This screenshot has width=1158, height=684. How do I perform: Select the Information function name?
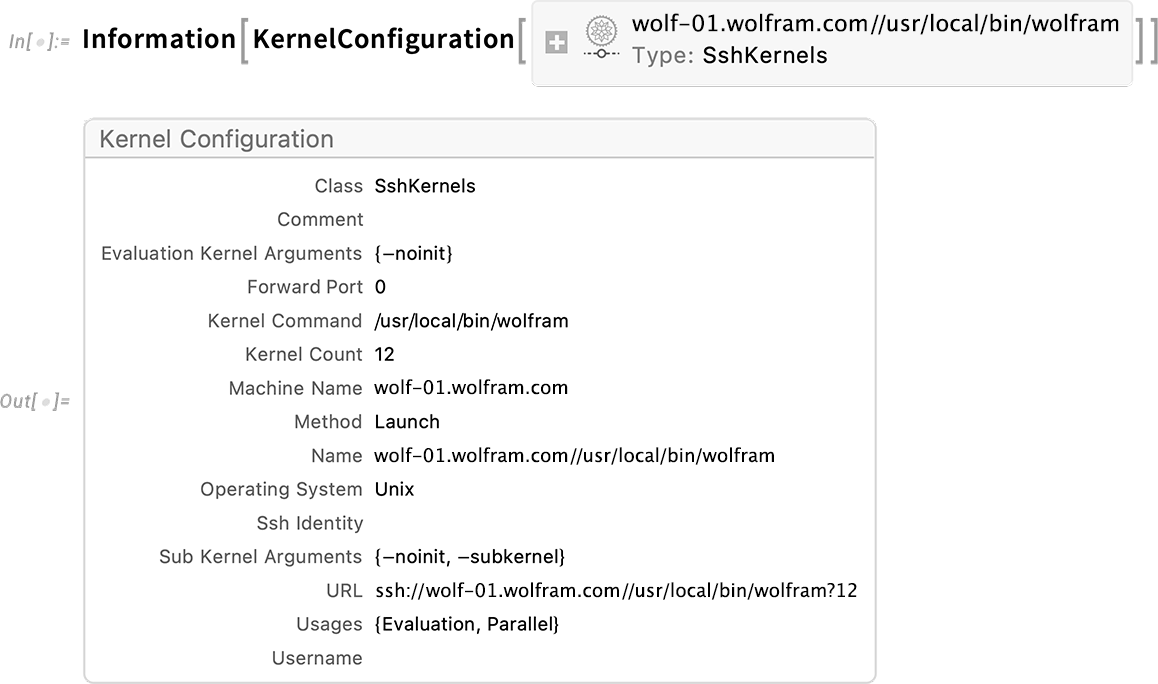[159, 39]
